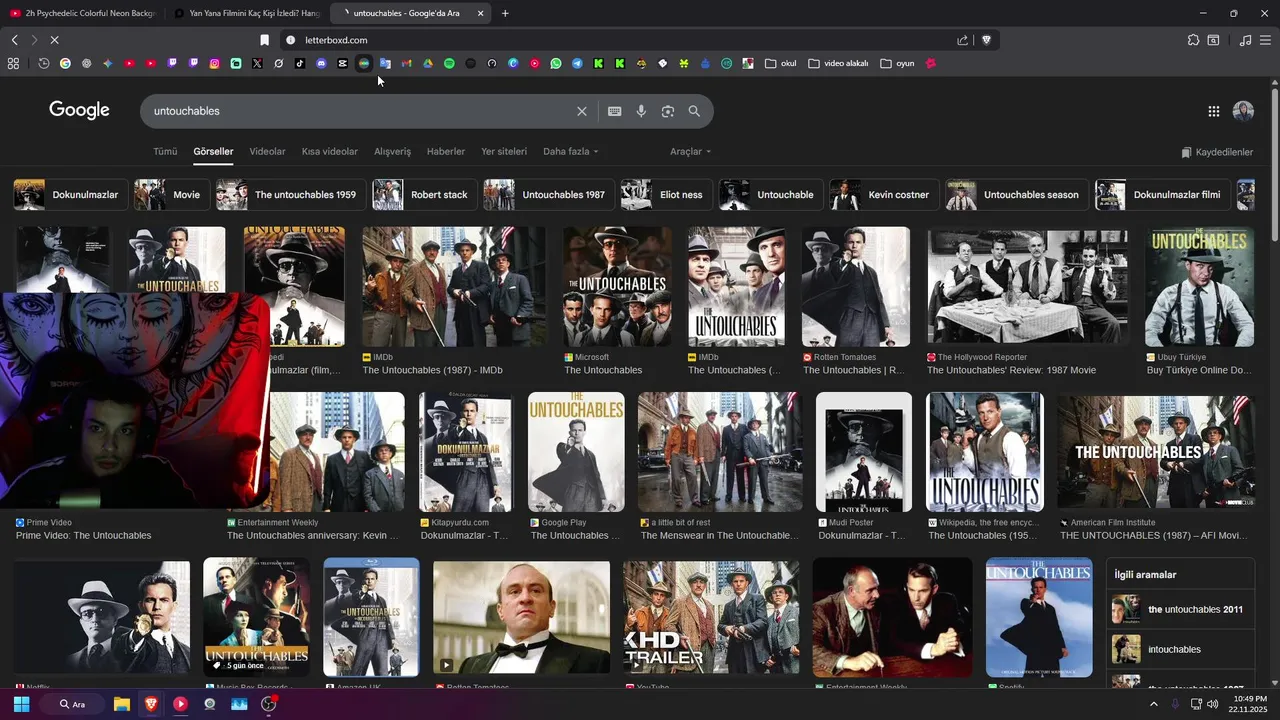
Task: Open the Google bookmark icon
Action: pos(65,63)
